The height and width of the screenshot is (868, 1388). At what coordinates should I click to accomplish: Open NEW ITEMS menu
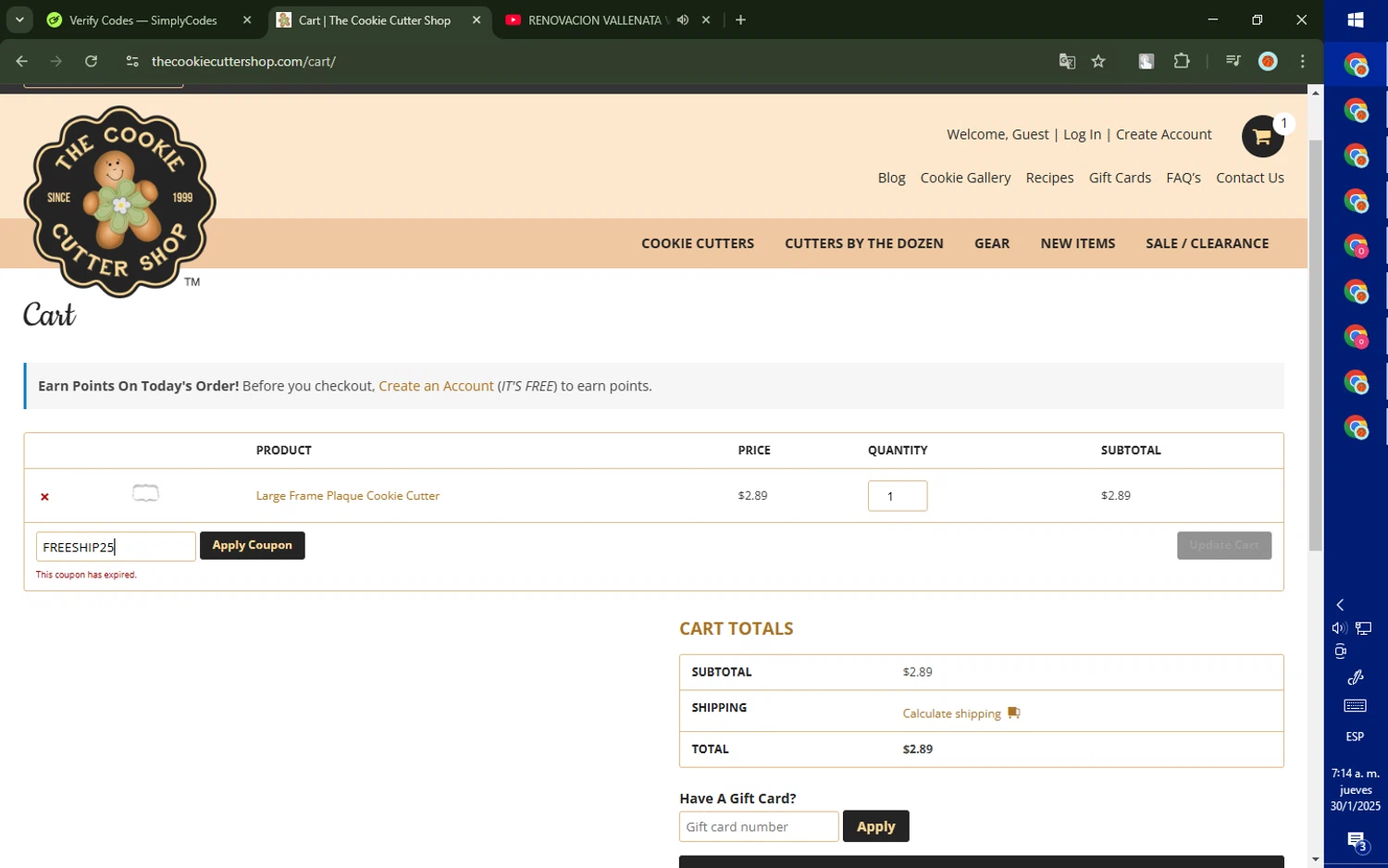[1078, 243]
